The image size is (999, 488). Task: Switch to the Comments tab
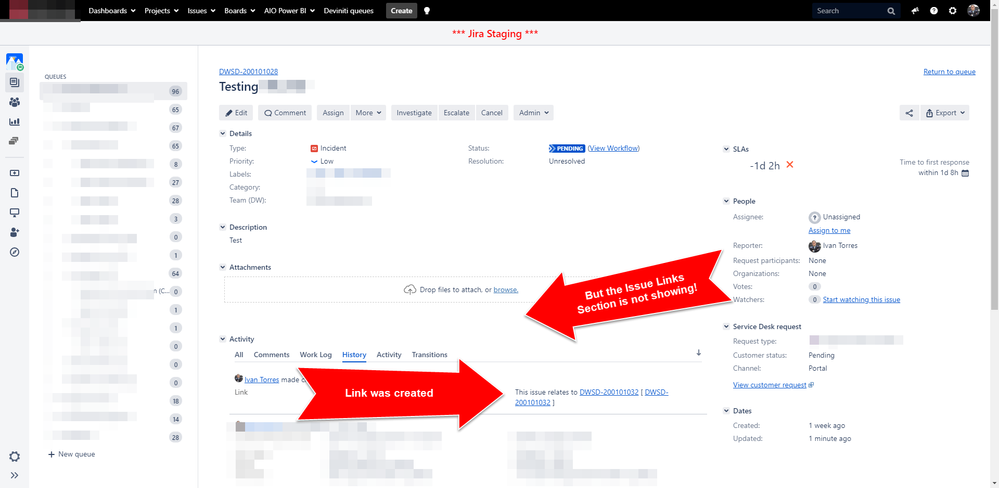(x=271, y=355)
